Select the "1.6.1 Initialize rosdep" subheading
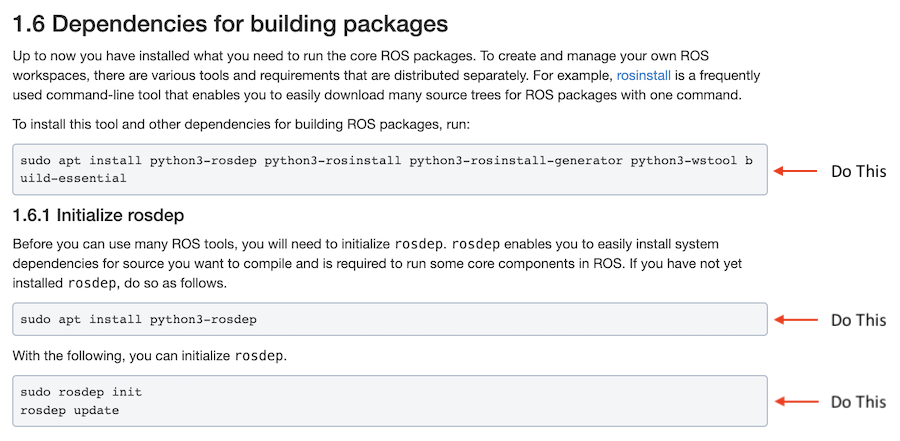Viewport: 900px width, 441px height. [98, 215]
